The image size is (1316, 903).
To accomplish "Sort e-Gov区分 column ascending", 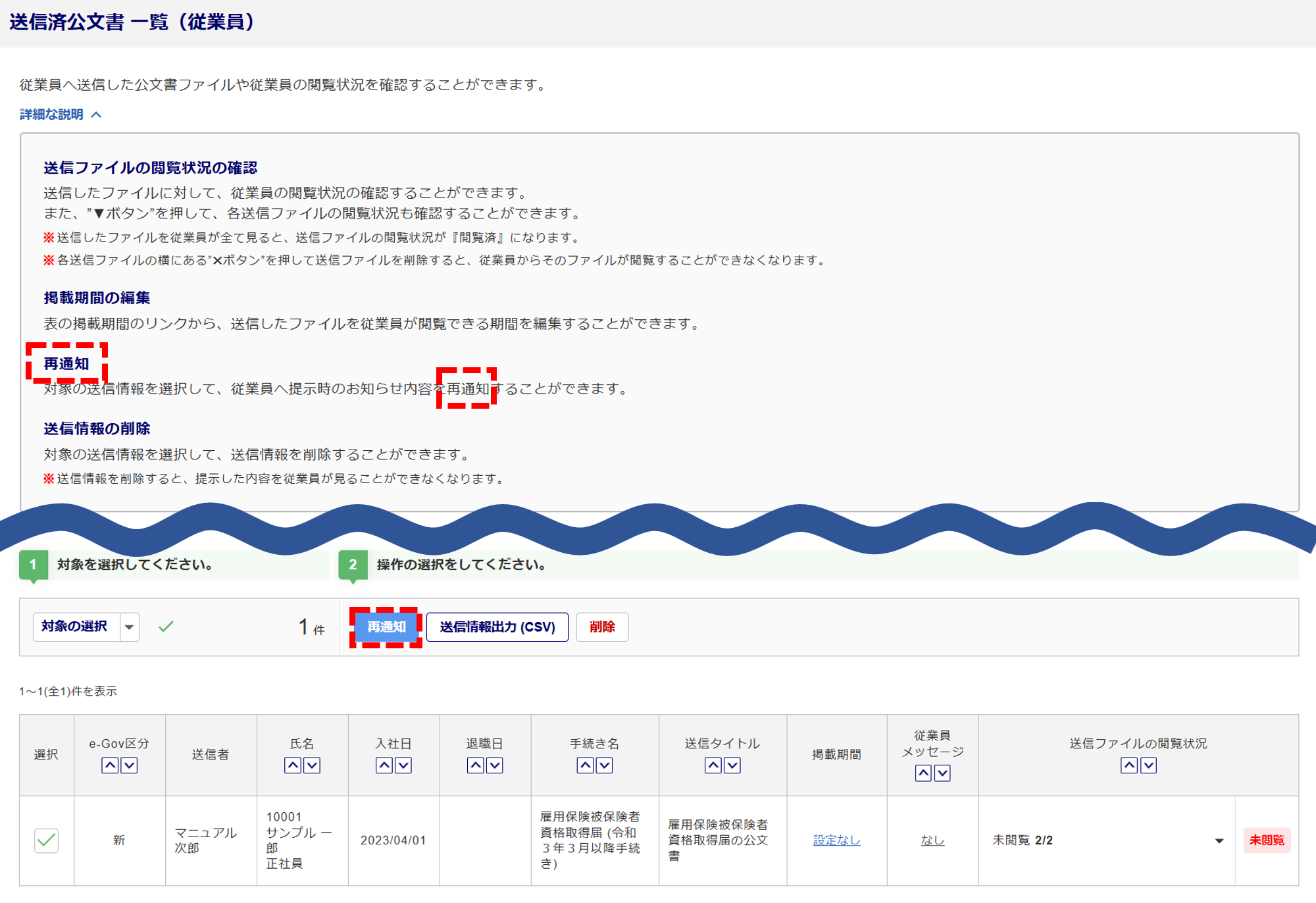I will click(x=110, y=765).
